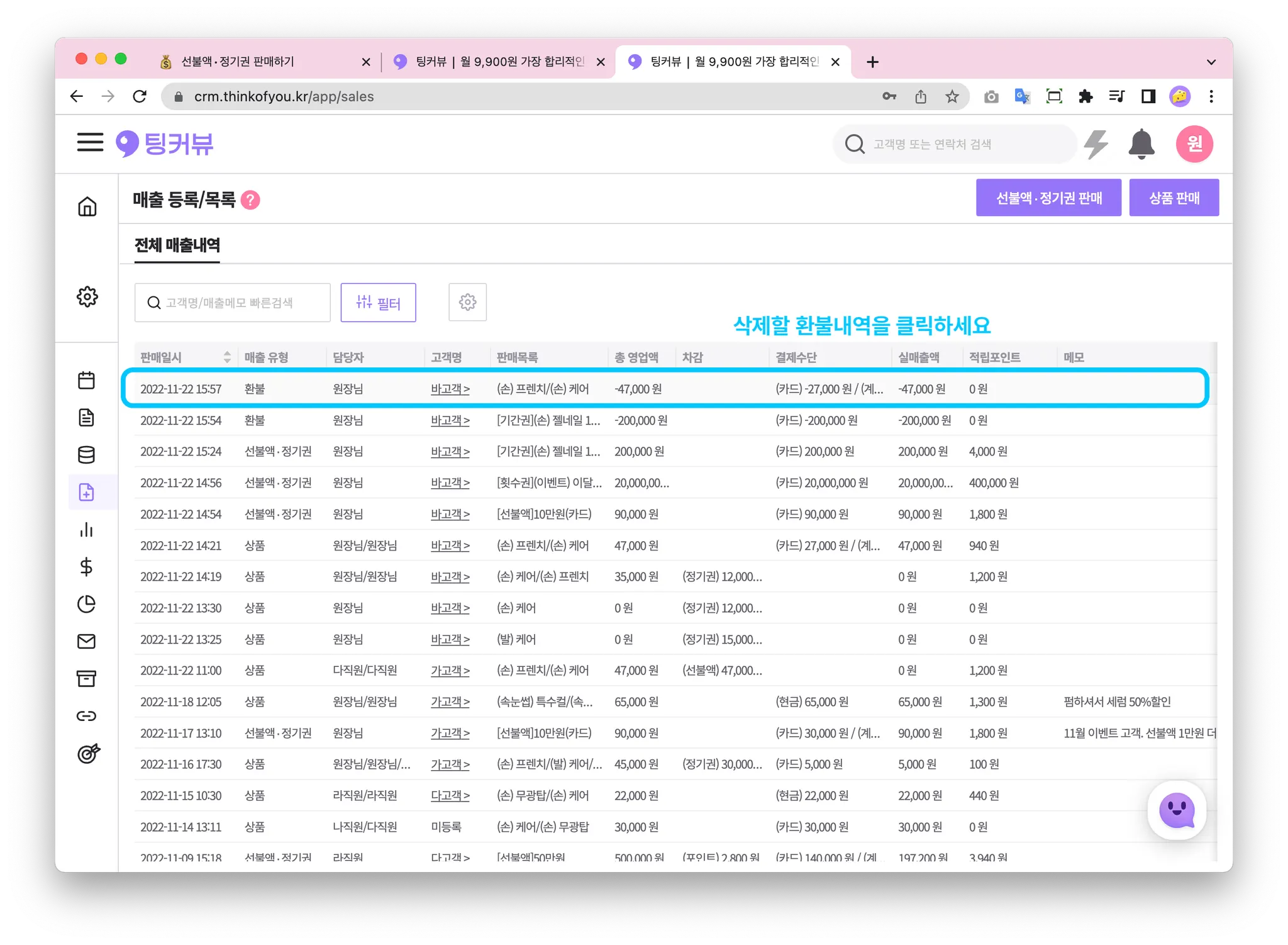
Task: Select the 전체 매출내역 tab
Action: point(177,245)
